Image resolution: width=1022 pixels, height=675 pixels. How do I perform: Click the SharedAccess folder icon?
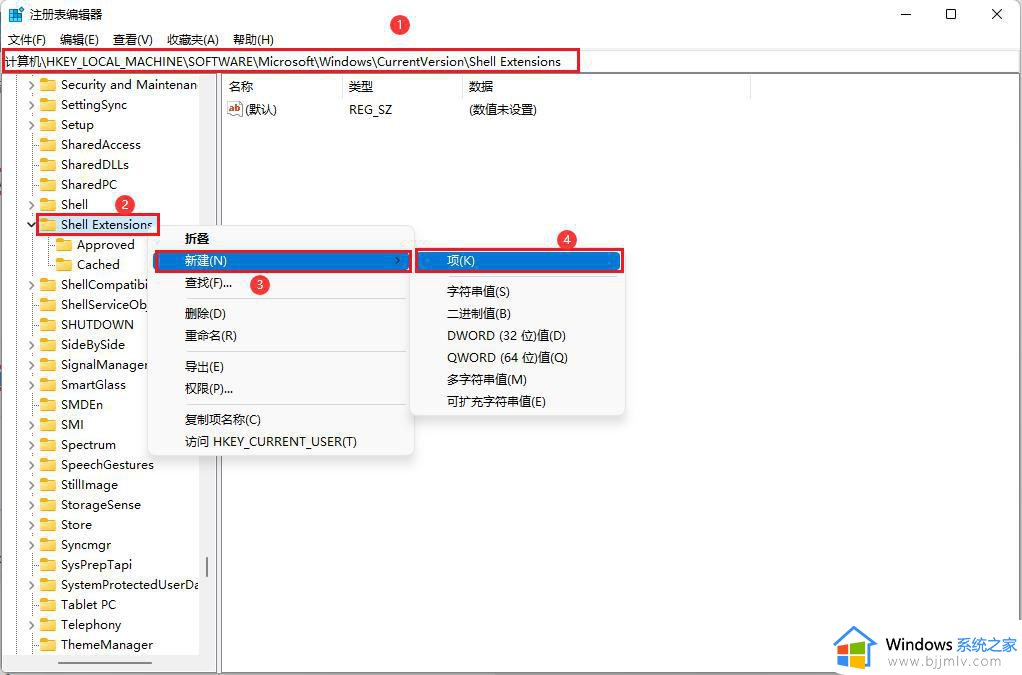pyautogui.click(x=48, y=145)
